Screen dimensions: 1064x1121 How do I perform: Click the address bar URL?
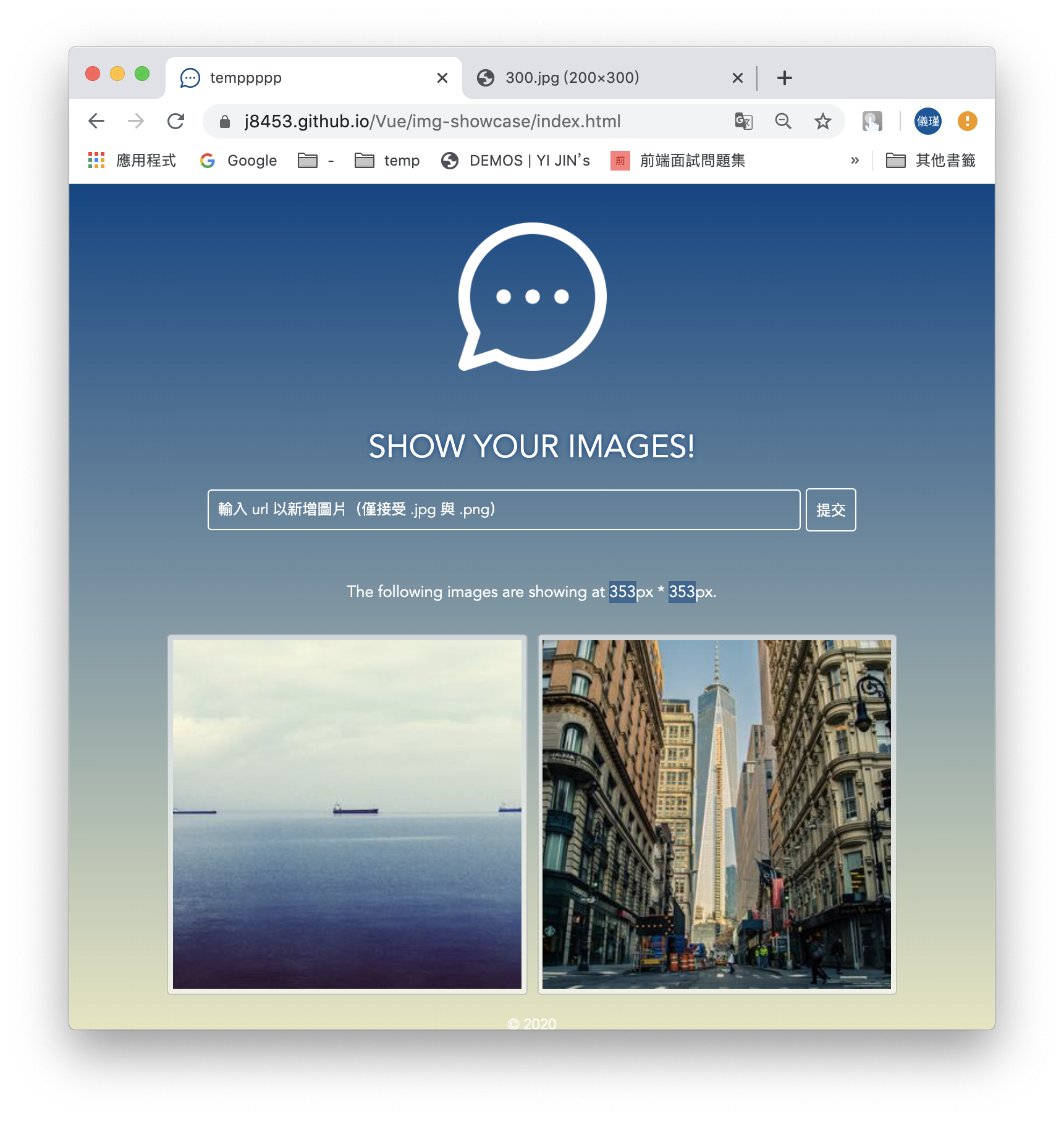click(x=433, y=121)
